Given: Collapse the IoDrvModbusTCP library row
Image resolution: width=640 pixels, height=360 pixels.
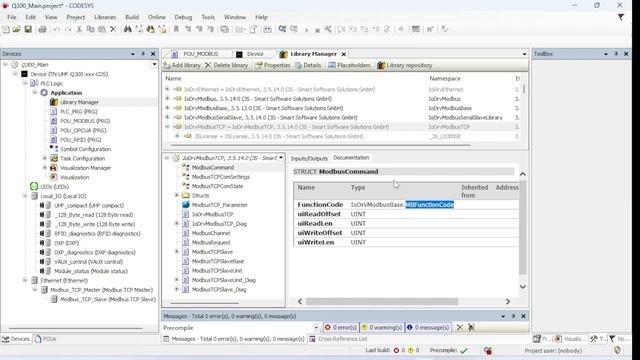Looking at the screenshot, I should pyautogui.click(x=167, y=127).
